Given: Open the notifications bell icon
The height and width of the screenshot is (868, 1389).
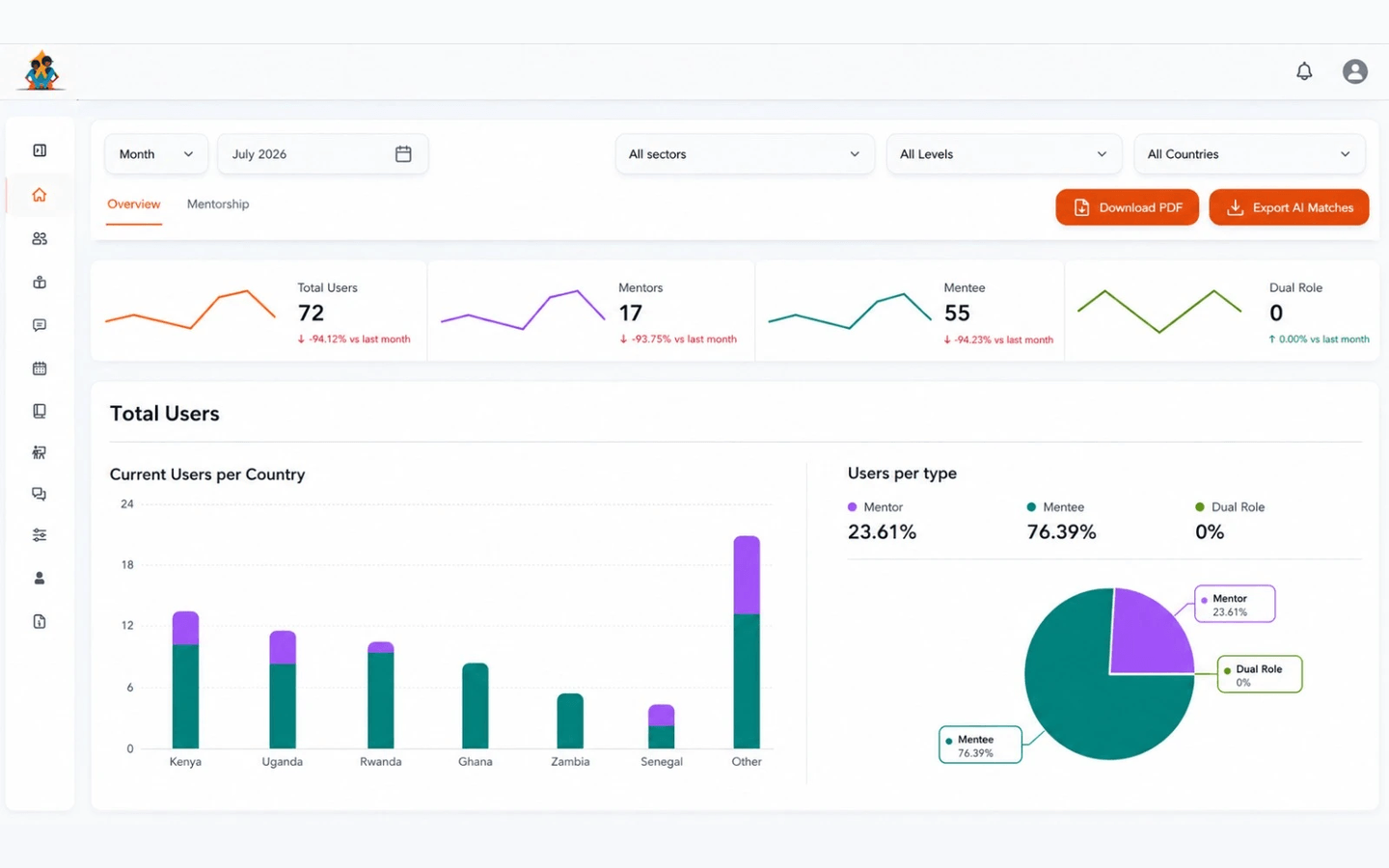Looking at the screenshot, I should [1304, 71].
